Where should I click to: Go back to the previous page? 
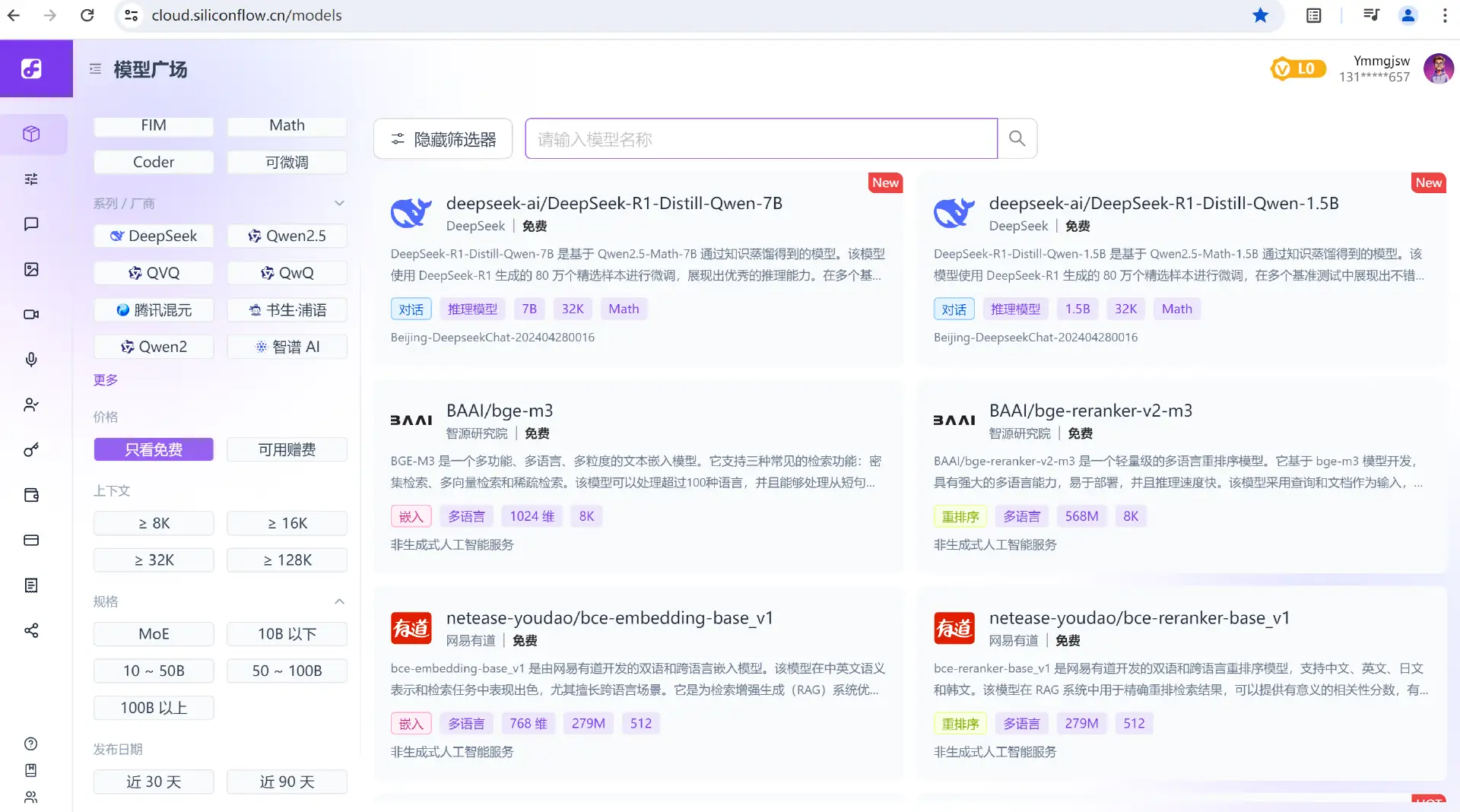[x=14, y=15]
